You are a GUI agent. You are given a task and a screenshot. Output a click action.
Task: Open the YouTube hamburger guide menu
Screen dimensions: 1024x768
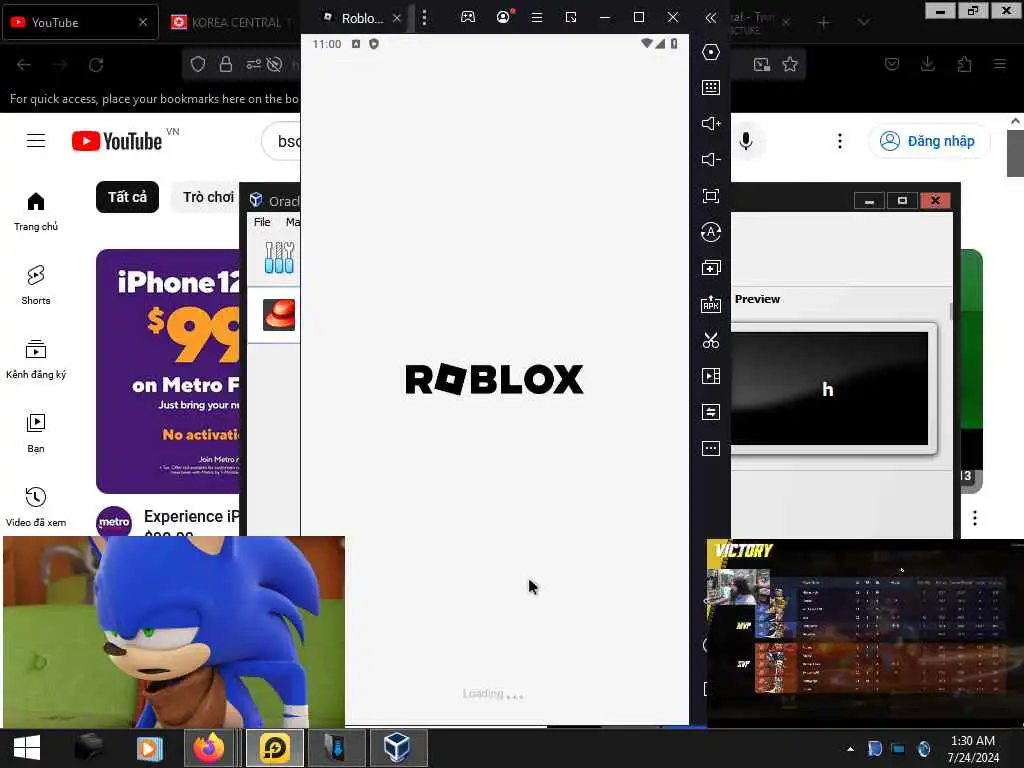[x=36, y=141]
